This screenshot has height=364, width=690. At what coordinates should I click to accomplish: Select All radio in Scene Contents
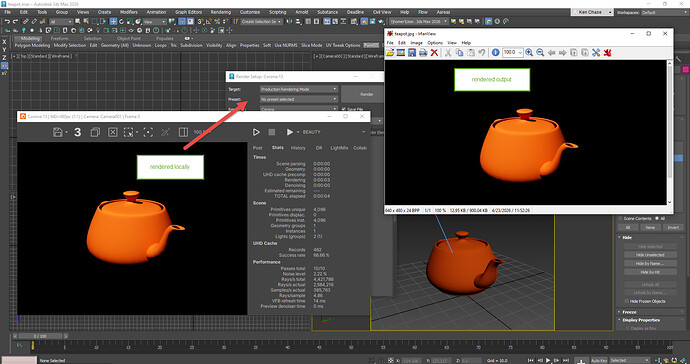(x=657, y=218)
